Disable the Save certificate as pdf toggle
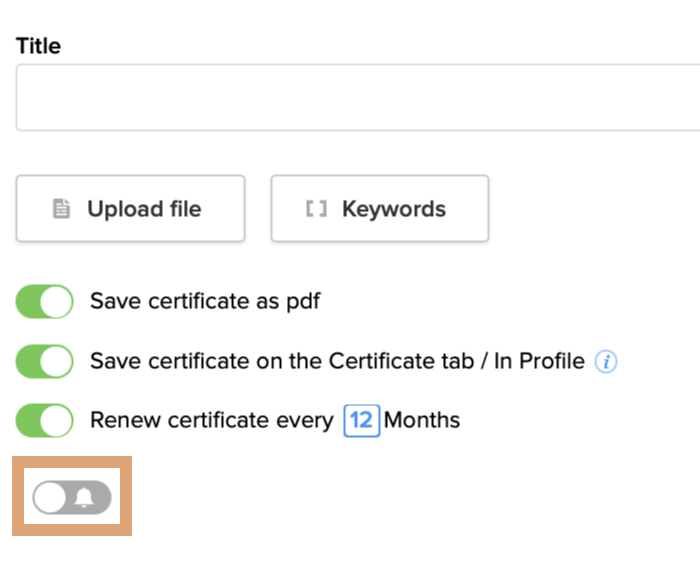Viewport: 700px width, 564px height. coord(45,302)
